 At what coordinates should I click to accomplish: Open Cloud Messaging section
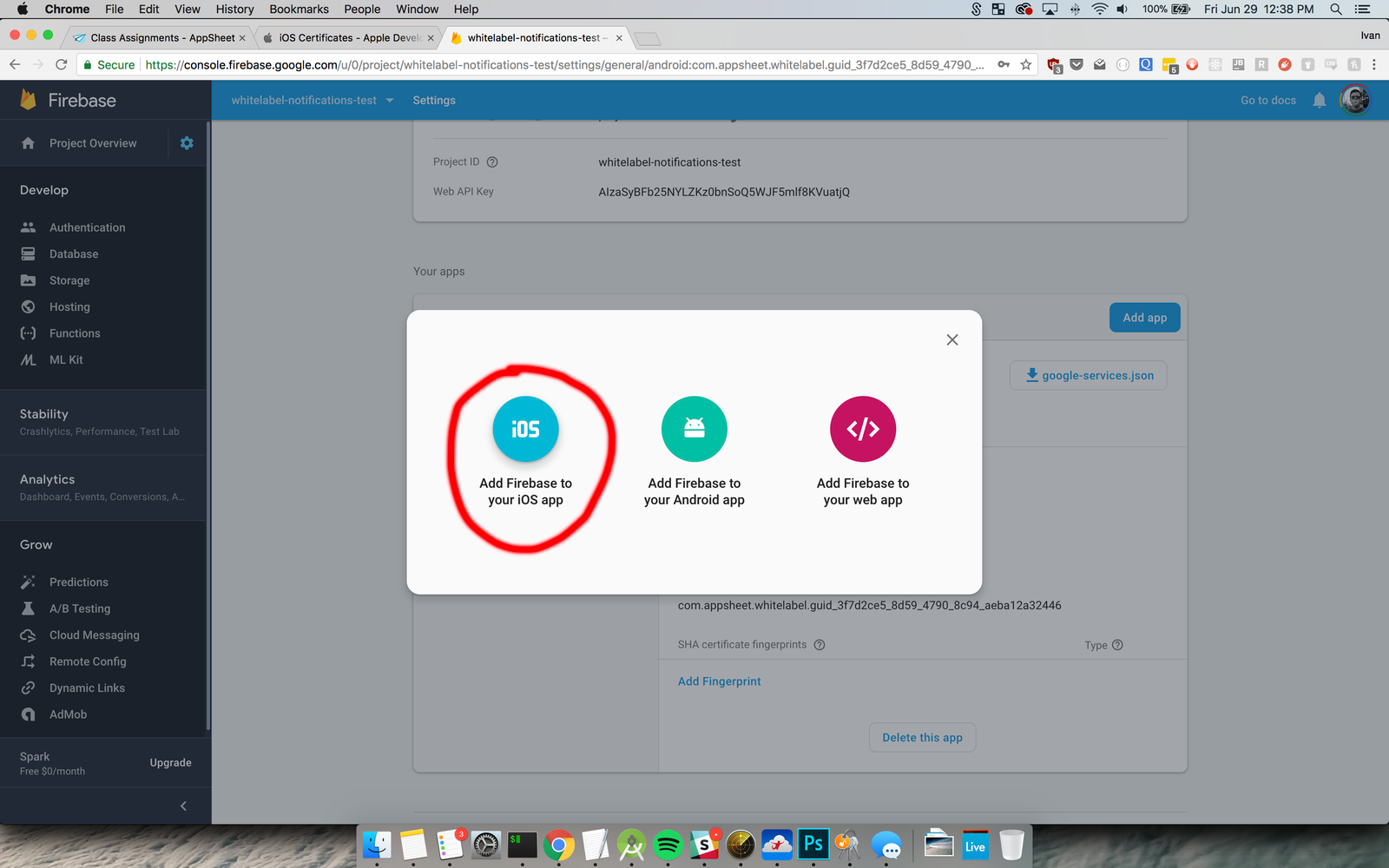point(94,635)
